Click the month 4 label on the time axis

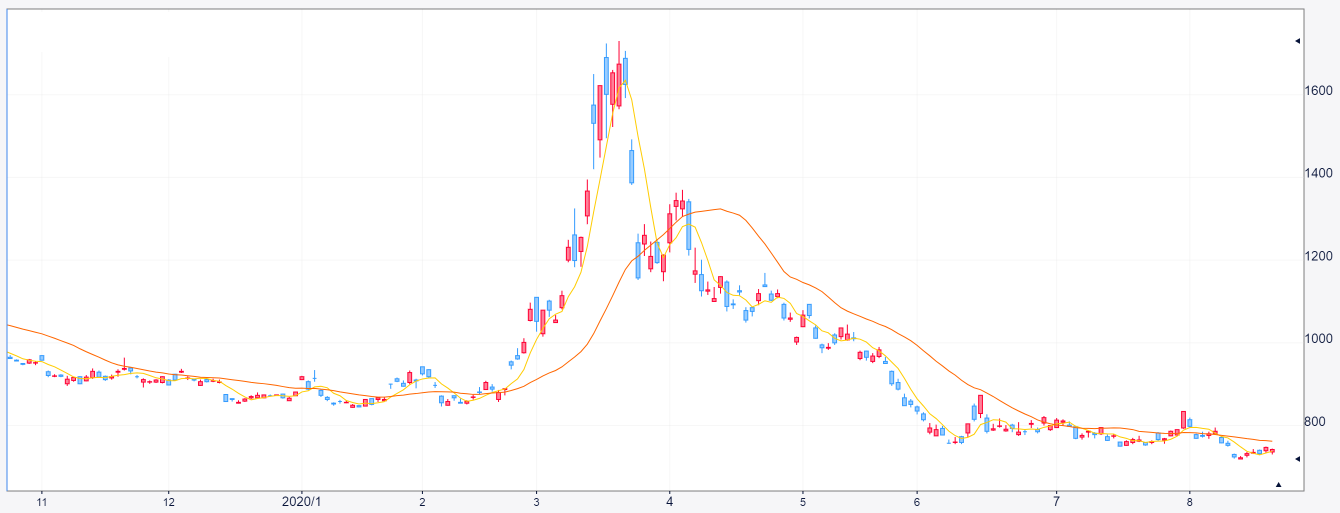(x=670, y=501)
